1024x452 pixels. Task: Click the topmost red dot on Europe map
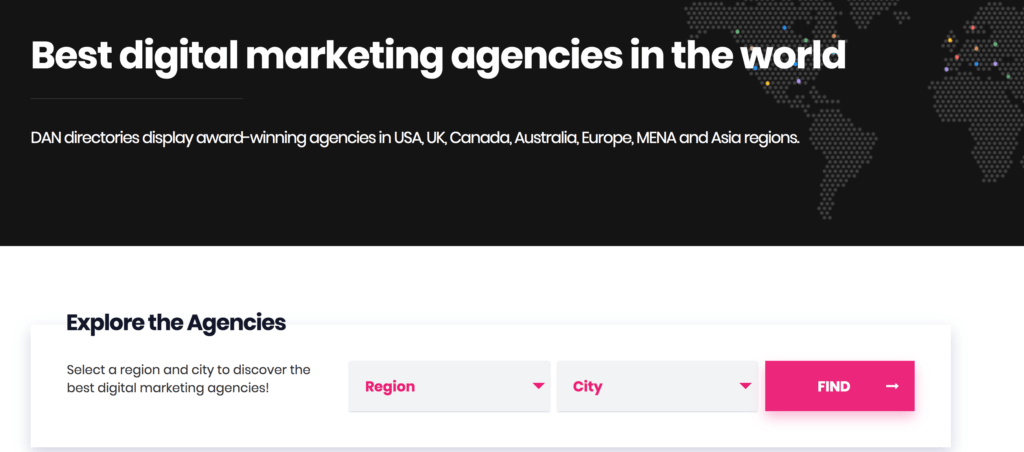(x=972, y=27)
